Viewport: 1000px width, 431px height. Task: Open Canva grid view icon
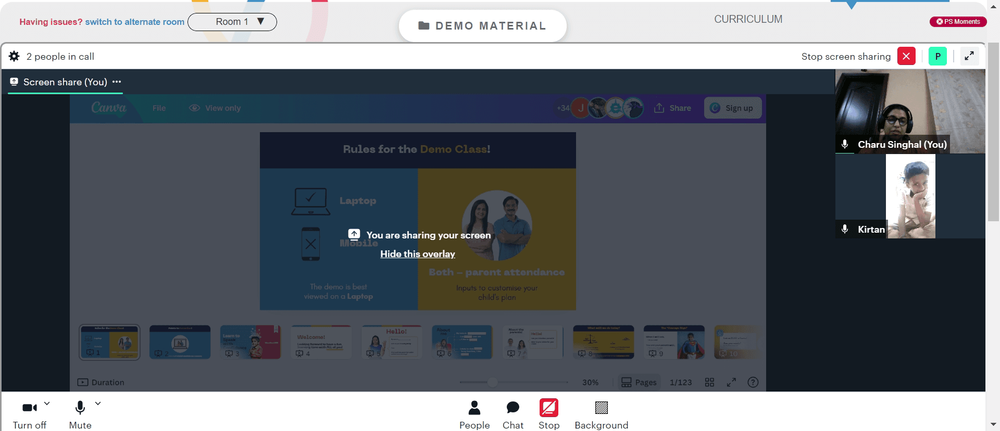709,383
